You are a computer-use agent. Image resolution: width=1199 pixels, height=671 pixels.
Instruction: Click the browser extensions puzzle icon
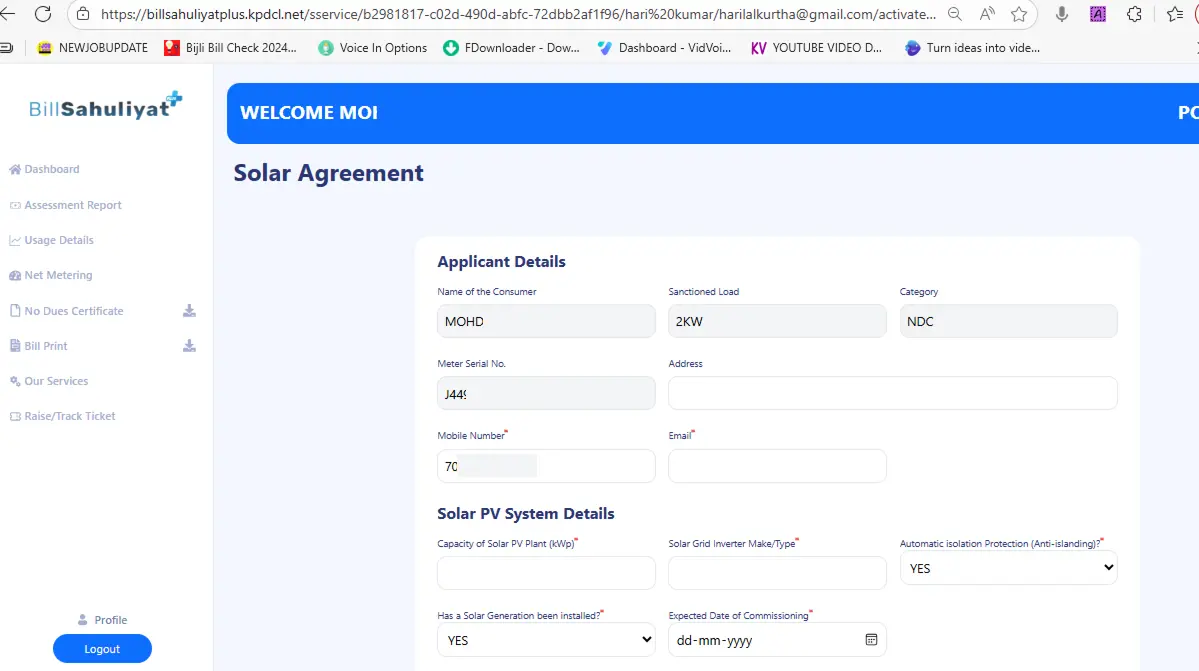point(1134,14)
